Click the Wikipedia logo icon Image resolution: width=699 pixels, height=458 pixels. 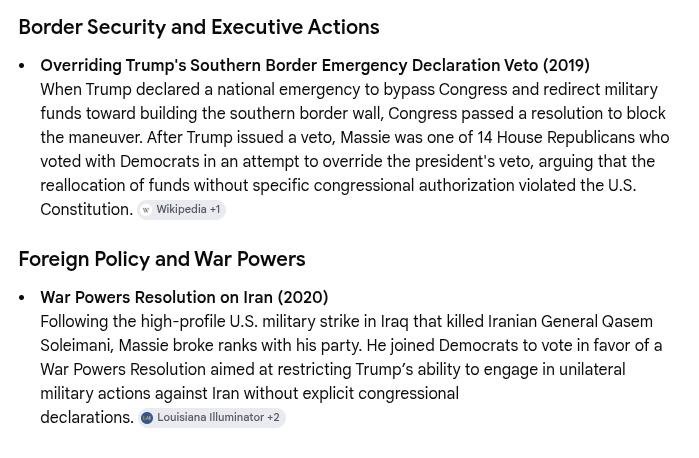pos(146,210)
